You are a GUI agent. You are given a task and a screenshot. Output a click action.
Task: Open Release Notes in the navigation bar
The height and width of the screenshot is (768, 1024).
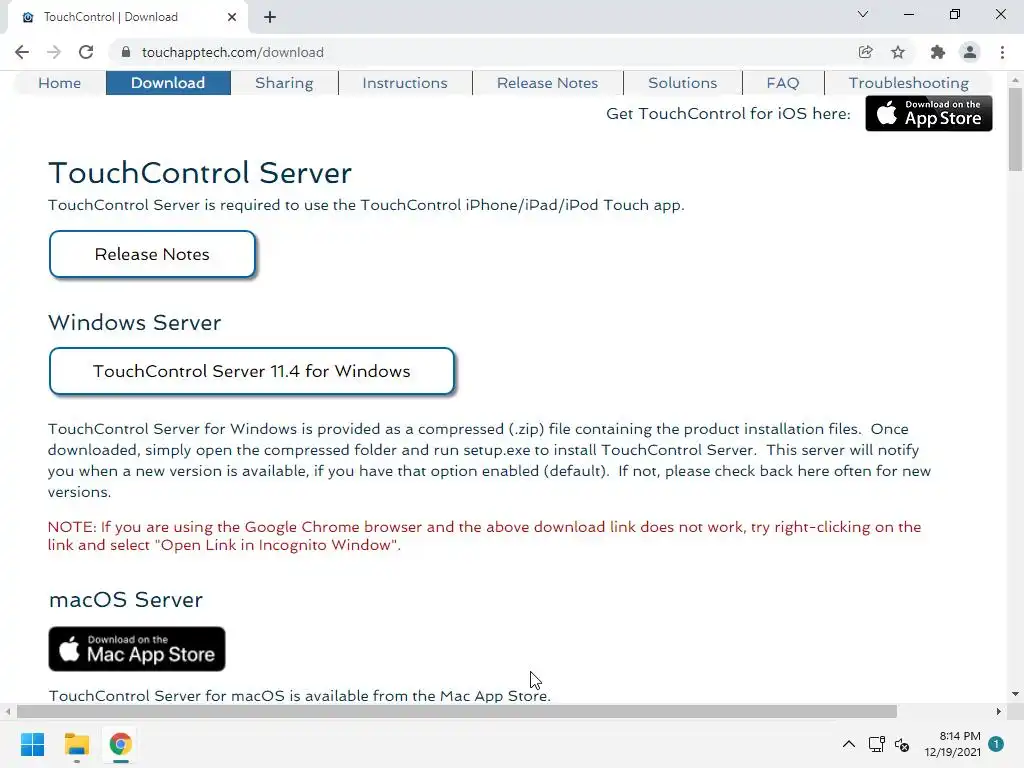tap(547, 83)
